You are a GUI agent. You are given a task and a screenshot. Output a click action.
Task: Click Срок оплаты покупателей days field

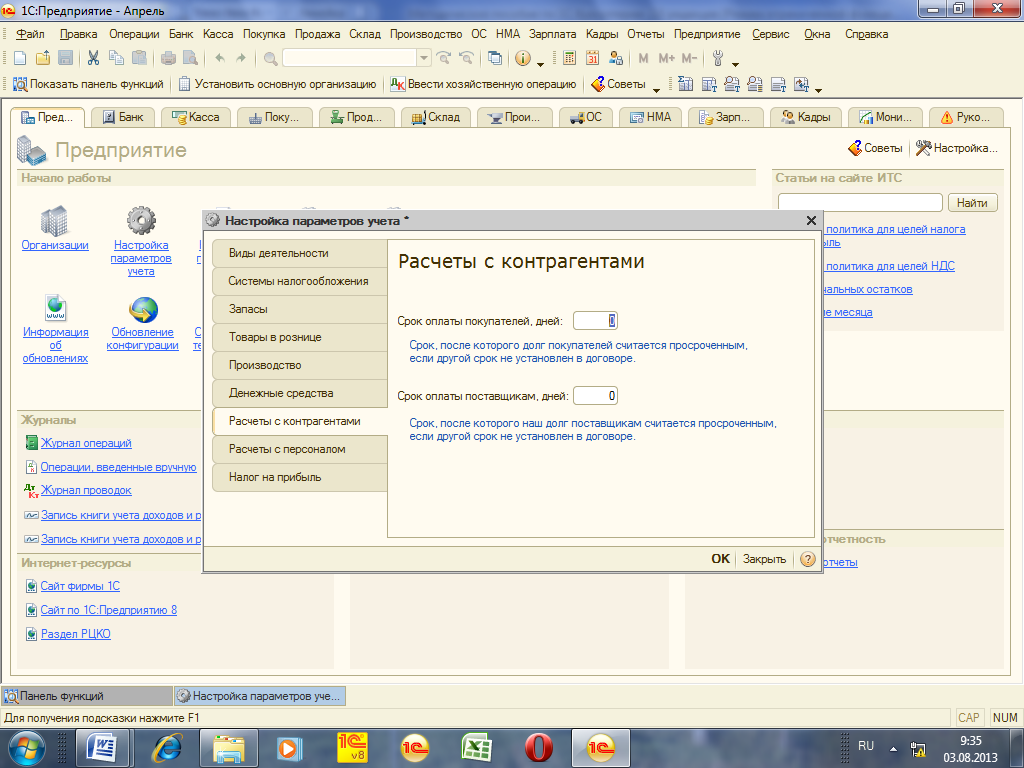tap(595, 321)
